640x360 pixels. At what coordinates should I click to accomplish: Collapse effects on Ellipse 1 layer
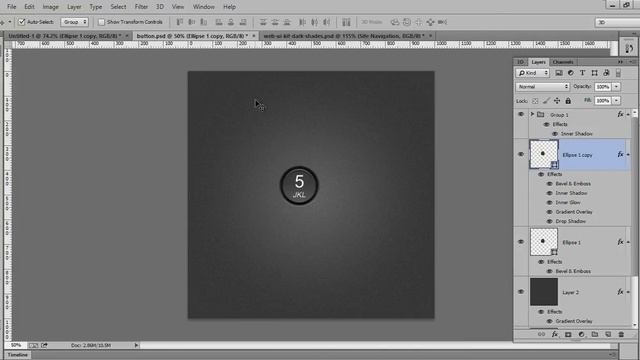click(628, 242)
